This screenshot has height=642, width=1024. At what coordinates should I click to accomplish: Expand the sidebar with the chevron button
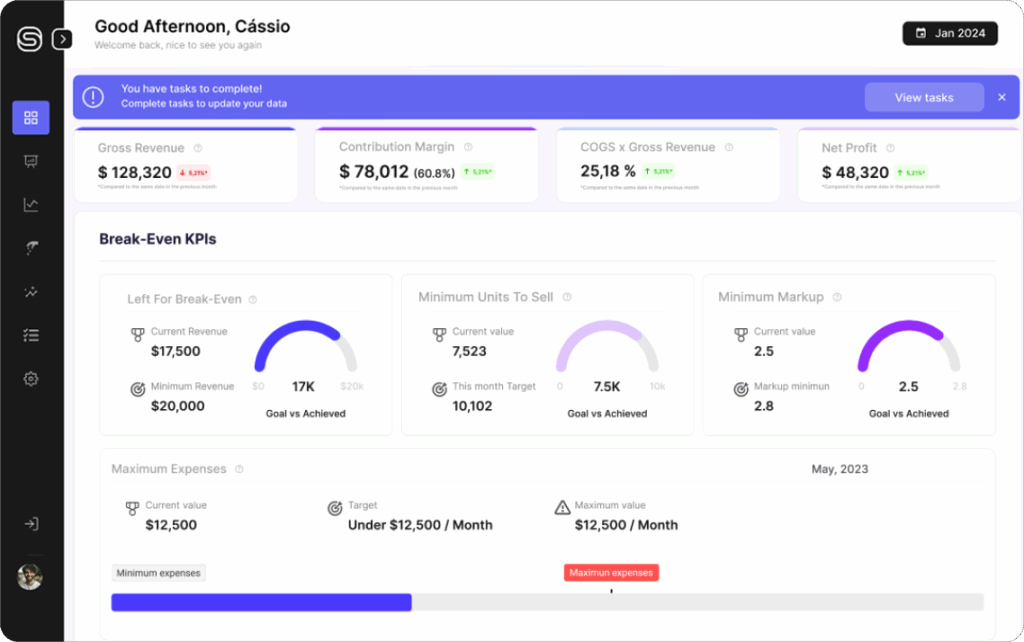click(62, 39)
